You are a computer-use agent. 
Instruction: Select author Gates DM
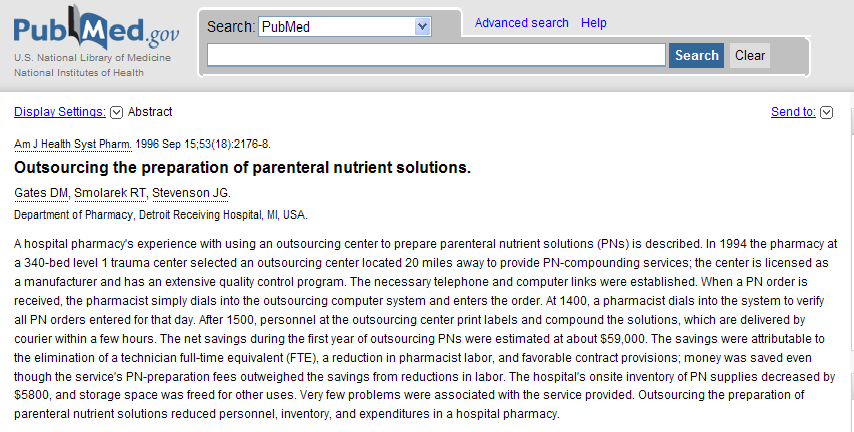tap(41, 193)
